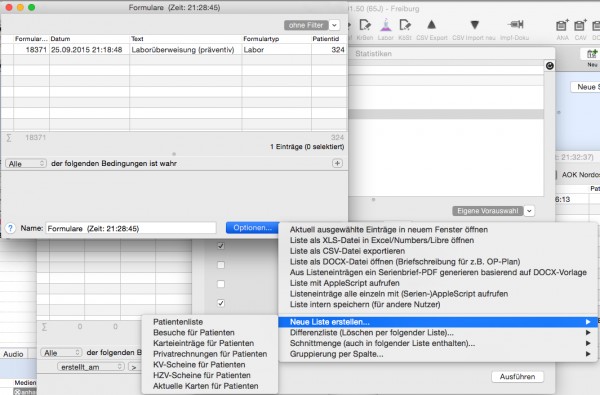Click the 'Eigene Vorauswahl' button
Screen dimensions: 600x395
488,211
